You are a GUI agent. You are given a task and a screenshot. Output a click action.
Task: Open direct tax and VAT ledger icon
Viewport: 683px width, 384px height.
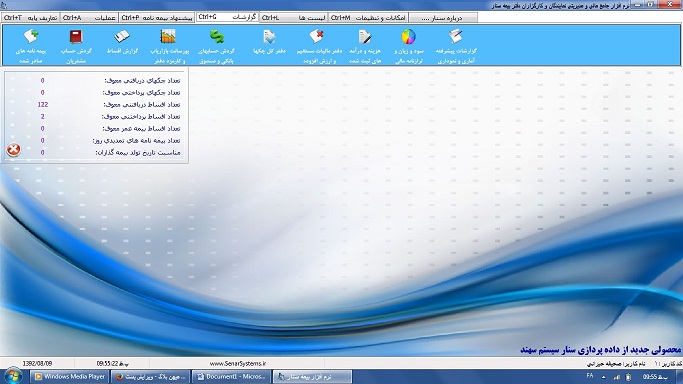pos(317,37)
